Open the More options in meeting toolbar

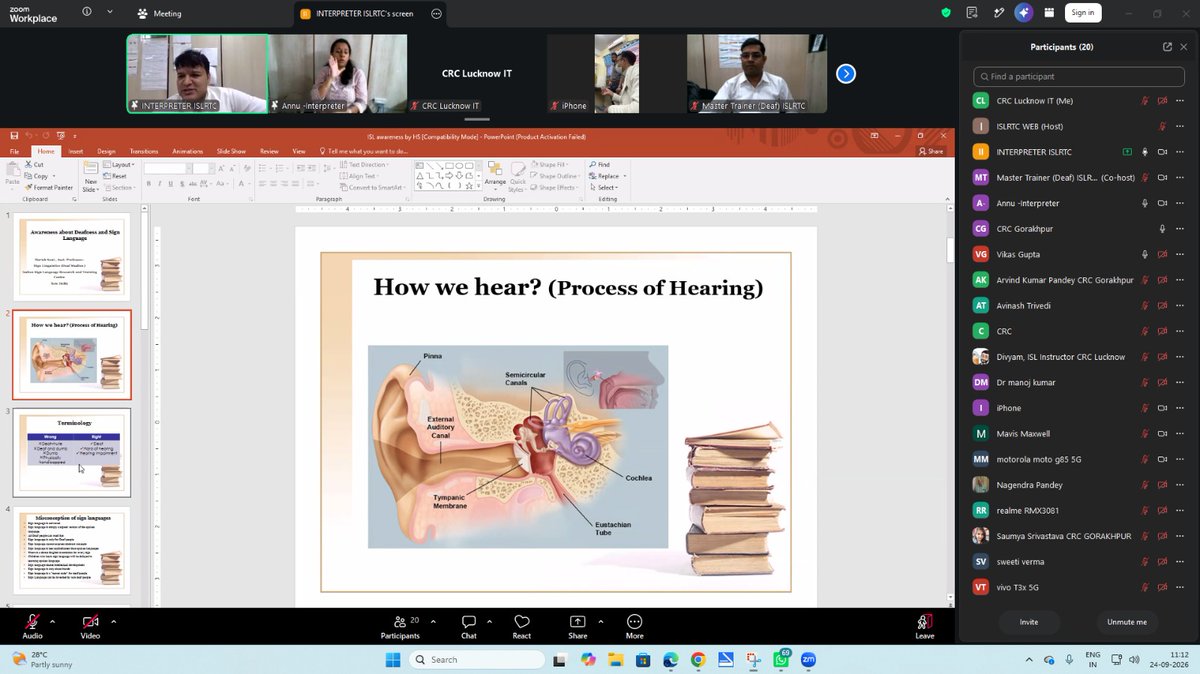634,626
